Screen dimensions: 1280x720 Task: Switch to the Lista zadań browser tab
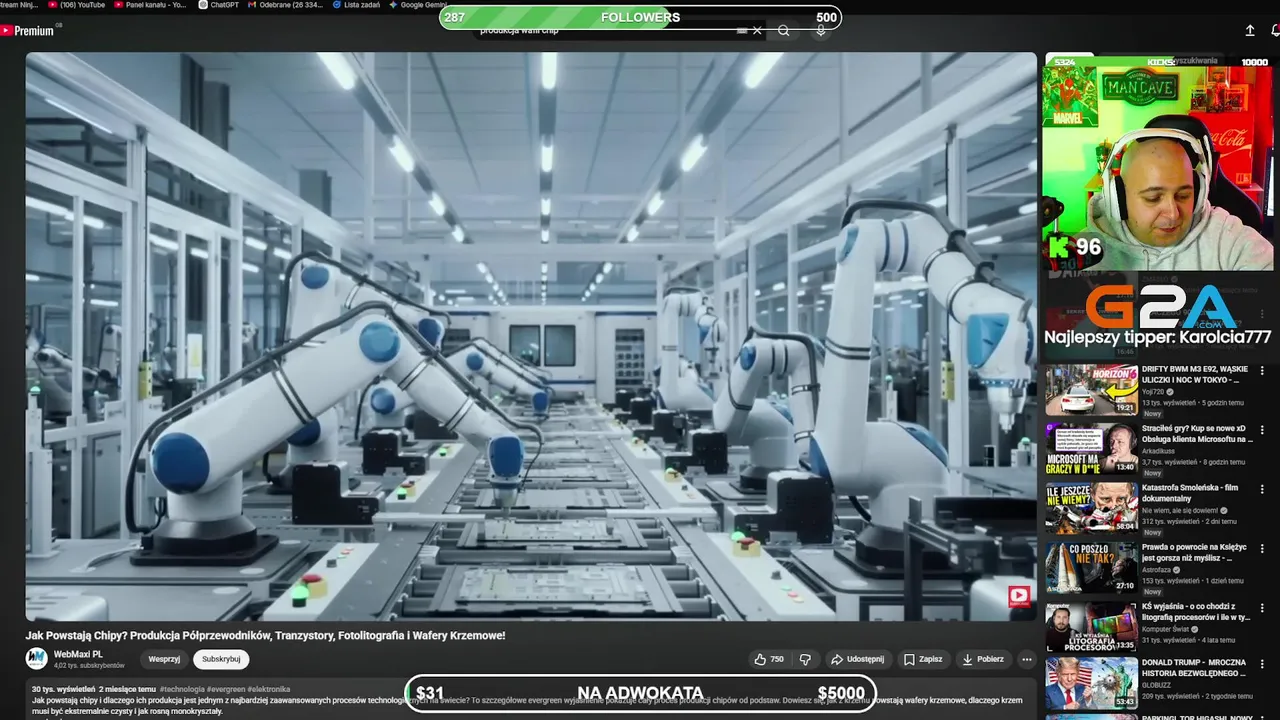click(x=356, y=5)
